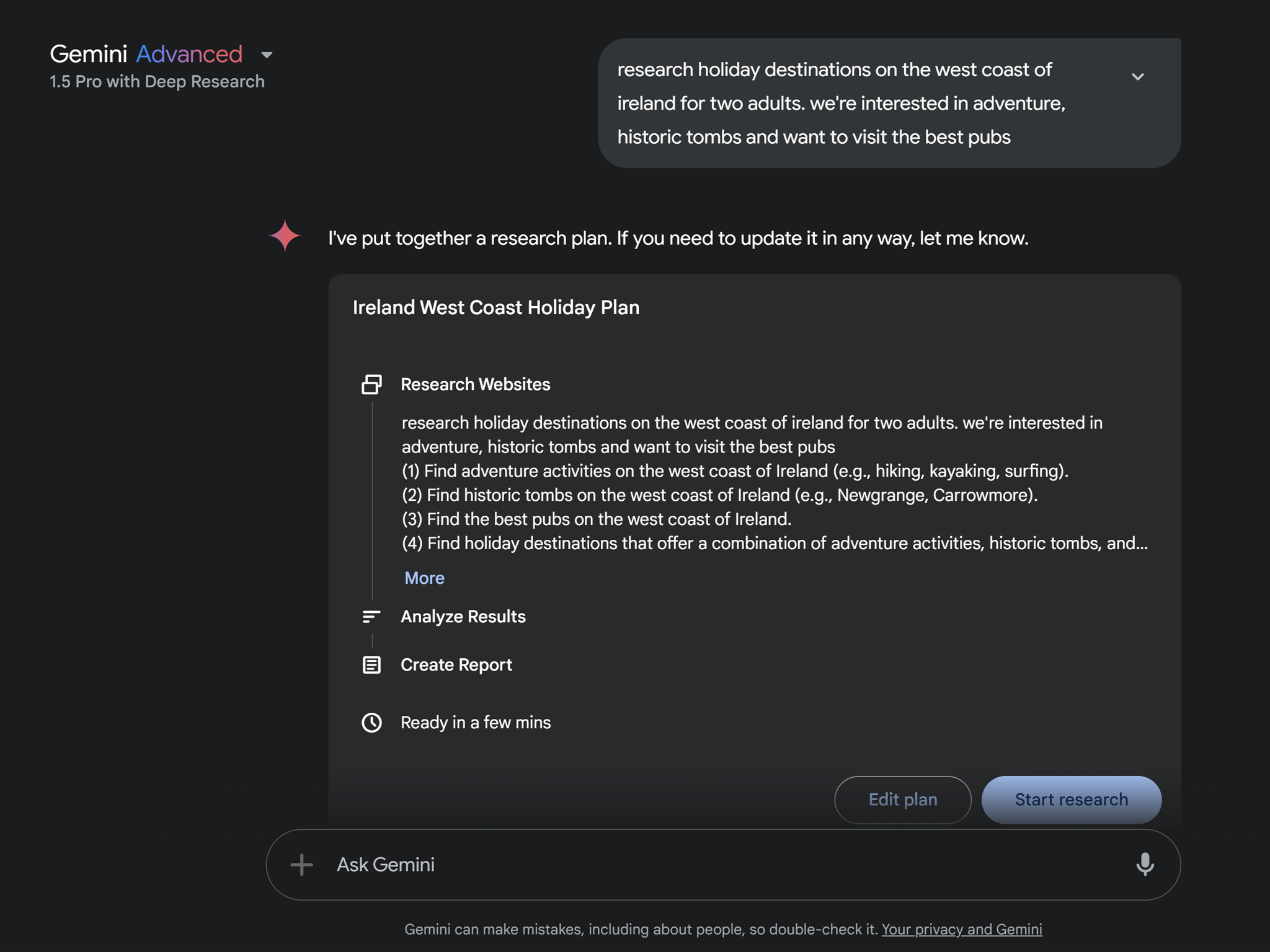Click the Edit plan button
This screenshot has height=952, width=1270.
point(903,800)
